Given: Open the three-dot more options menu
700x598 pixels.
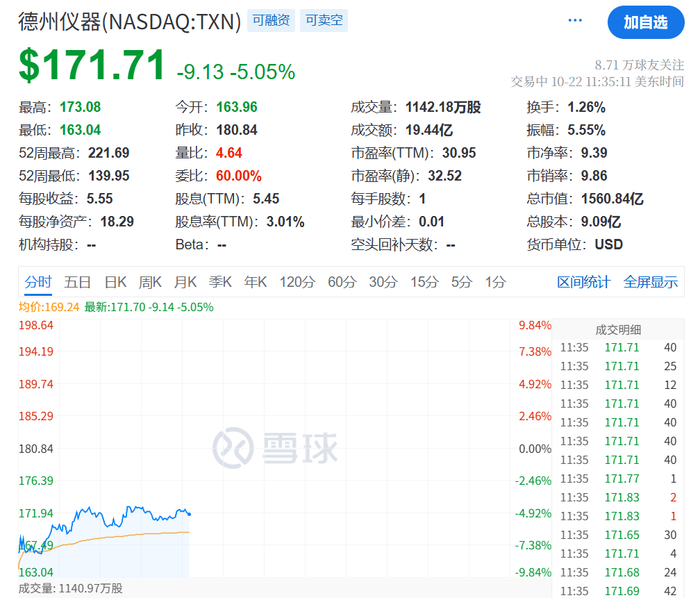Looking at the screenshot, I should click(x=575, y=21).
